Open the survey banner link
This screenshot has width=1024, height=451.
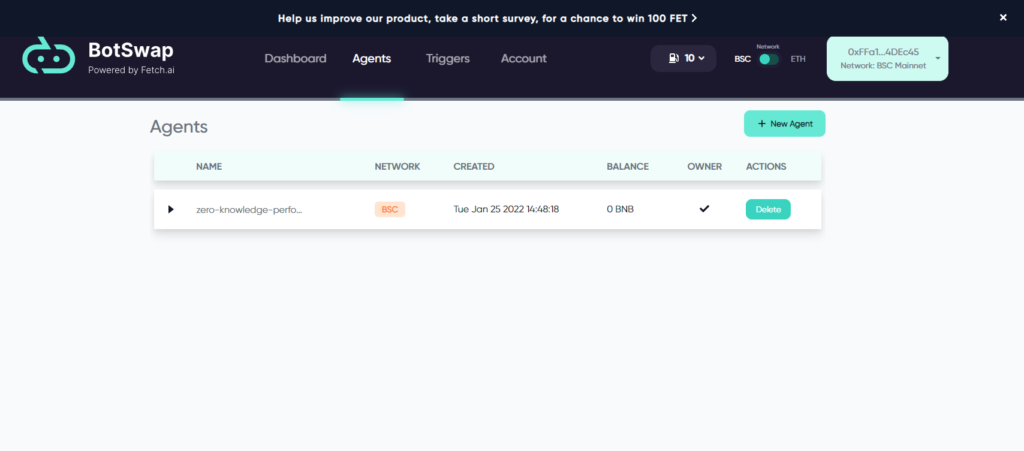pyautogui.click(x=487, y=18)
